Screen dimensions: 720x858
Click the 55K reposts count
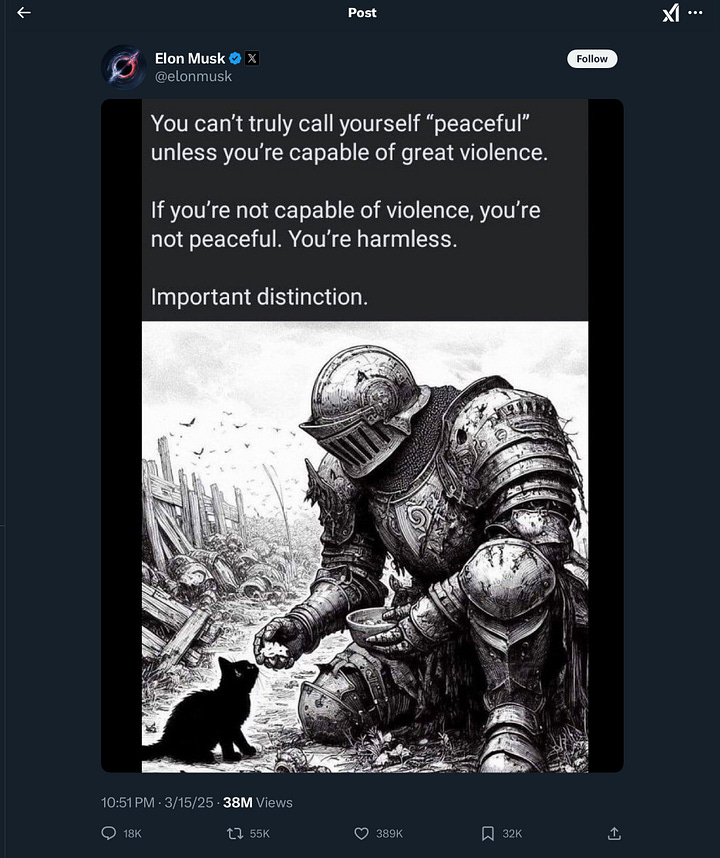pyautogui.click(x=259, y=833)
